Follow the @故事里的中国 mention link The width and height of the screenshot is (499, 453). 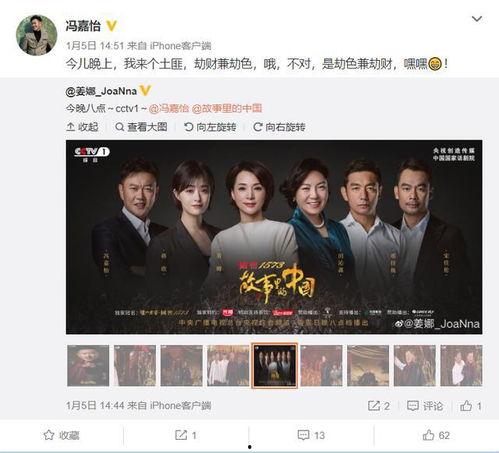227,108
